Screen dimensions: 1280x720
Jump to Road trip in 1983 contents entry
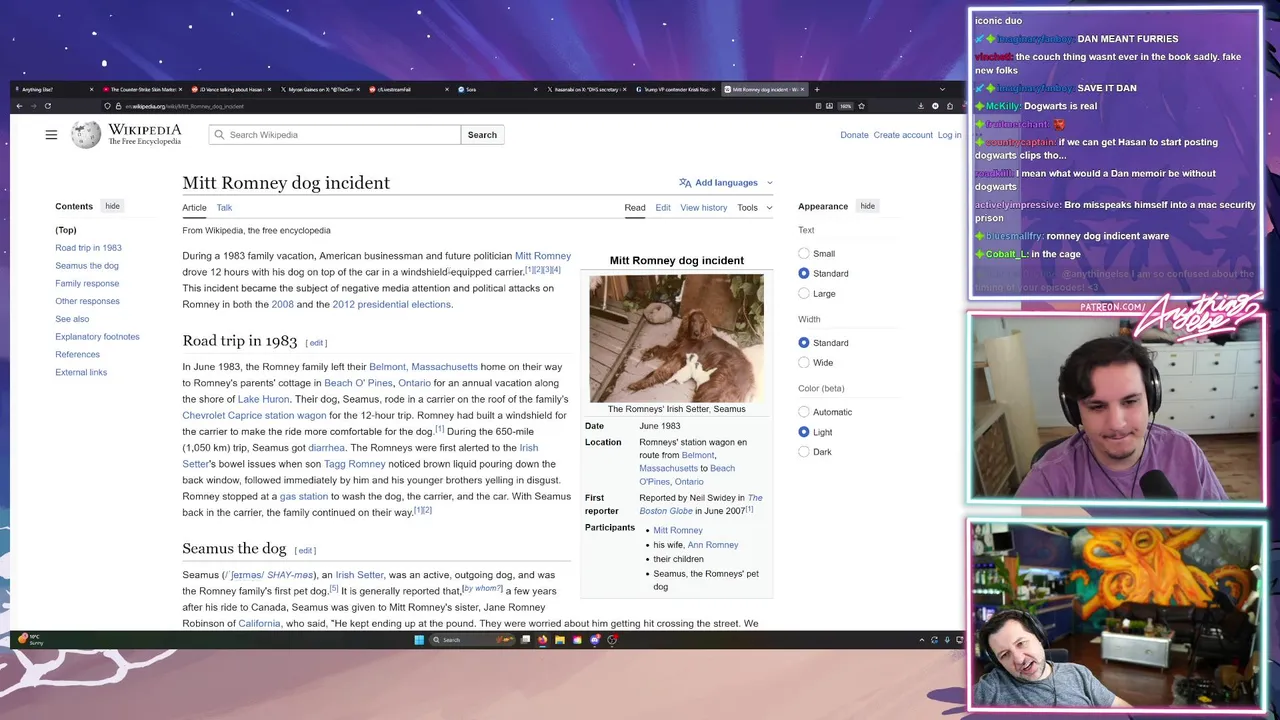[88, 248]
